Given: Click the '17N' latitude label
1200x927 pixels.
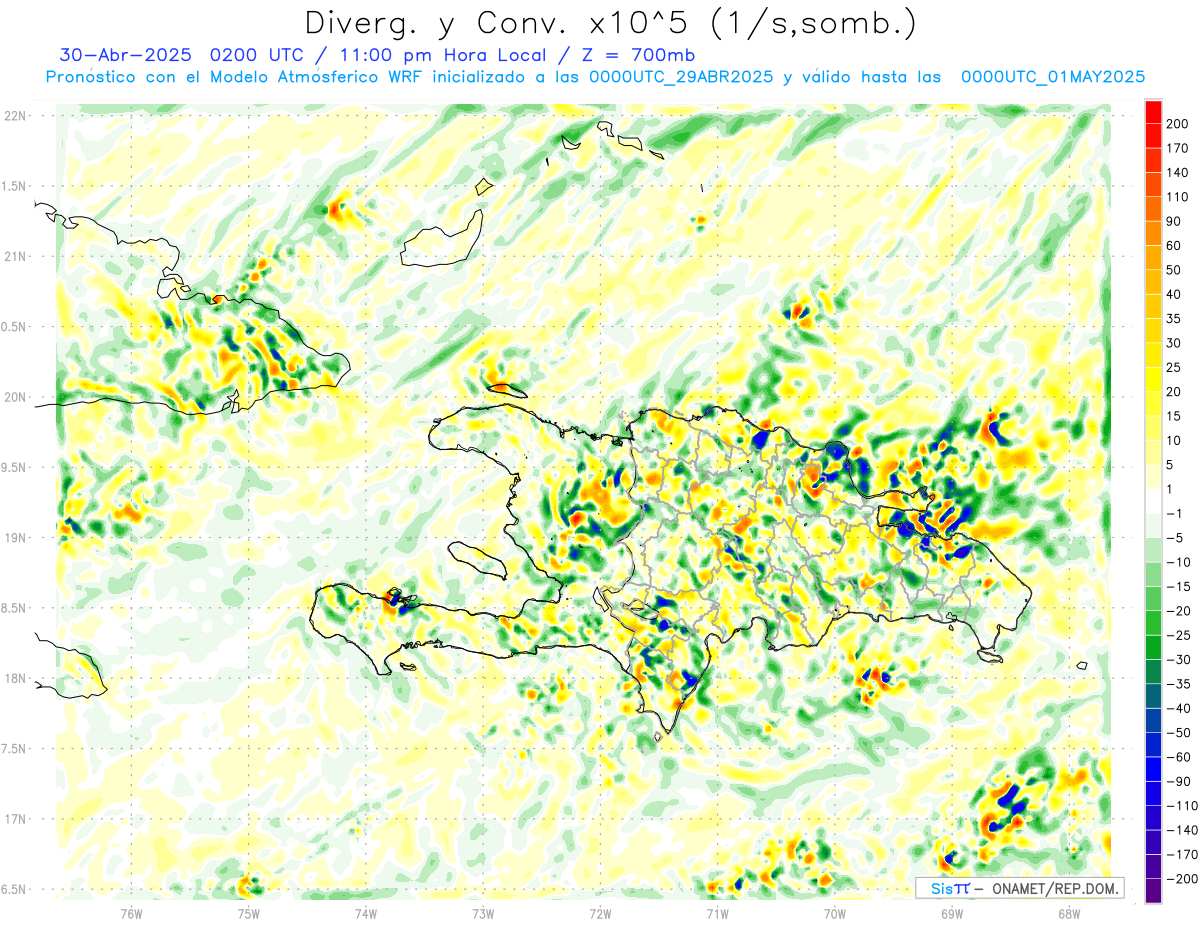Looking at the screenshot, I should [x=14, y=819].
